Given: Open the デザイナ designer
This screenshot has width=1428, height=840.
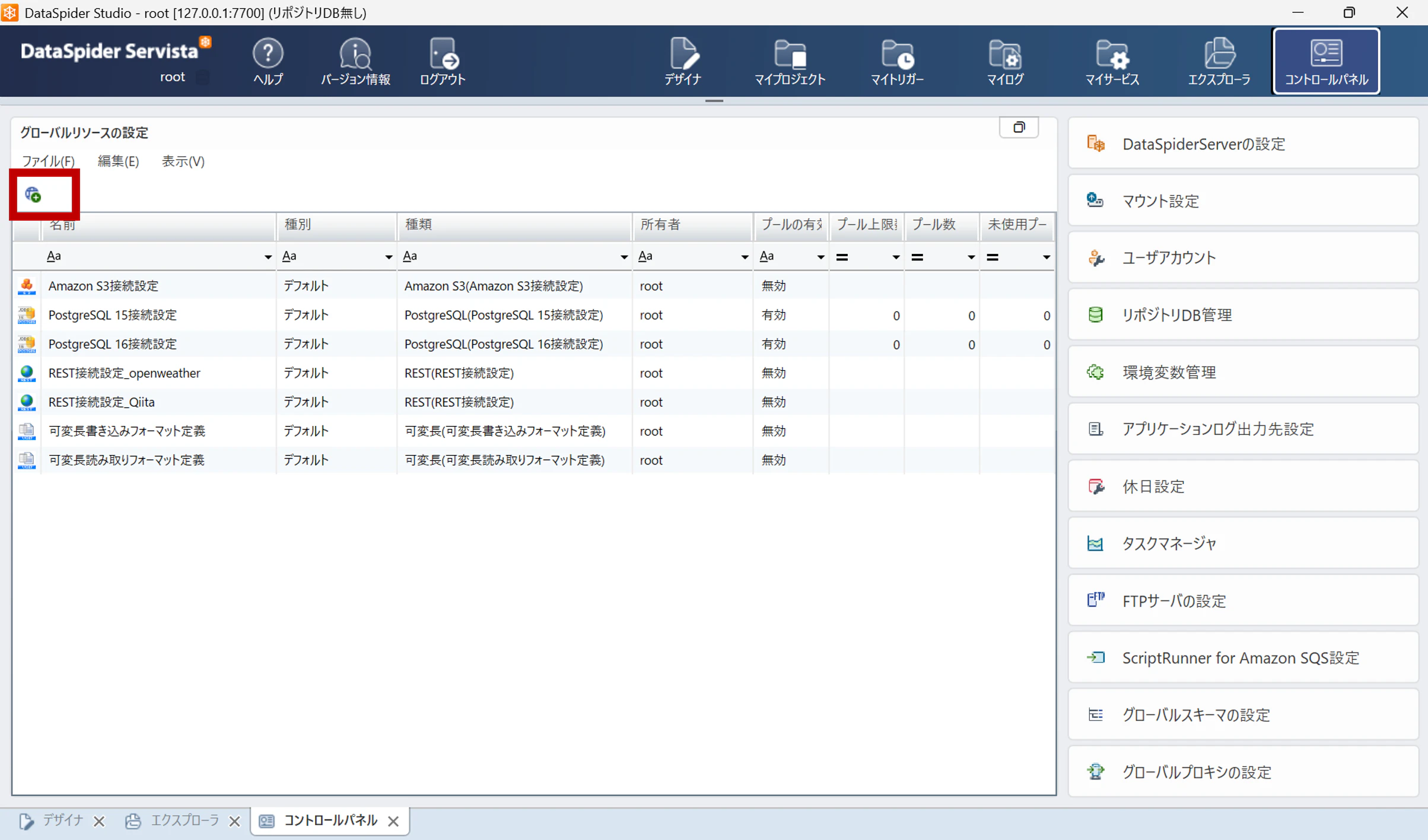Looking at the screenshot, I should click(x=683, y=62).
